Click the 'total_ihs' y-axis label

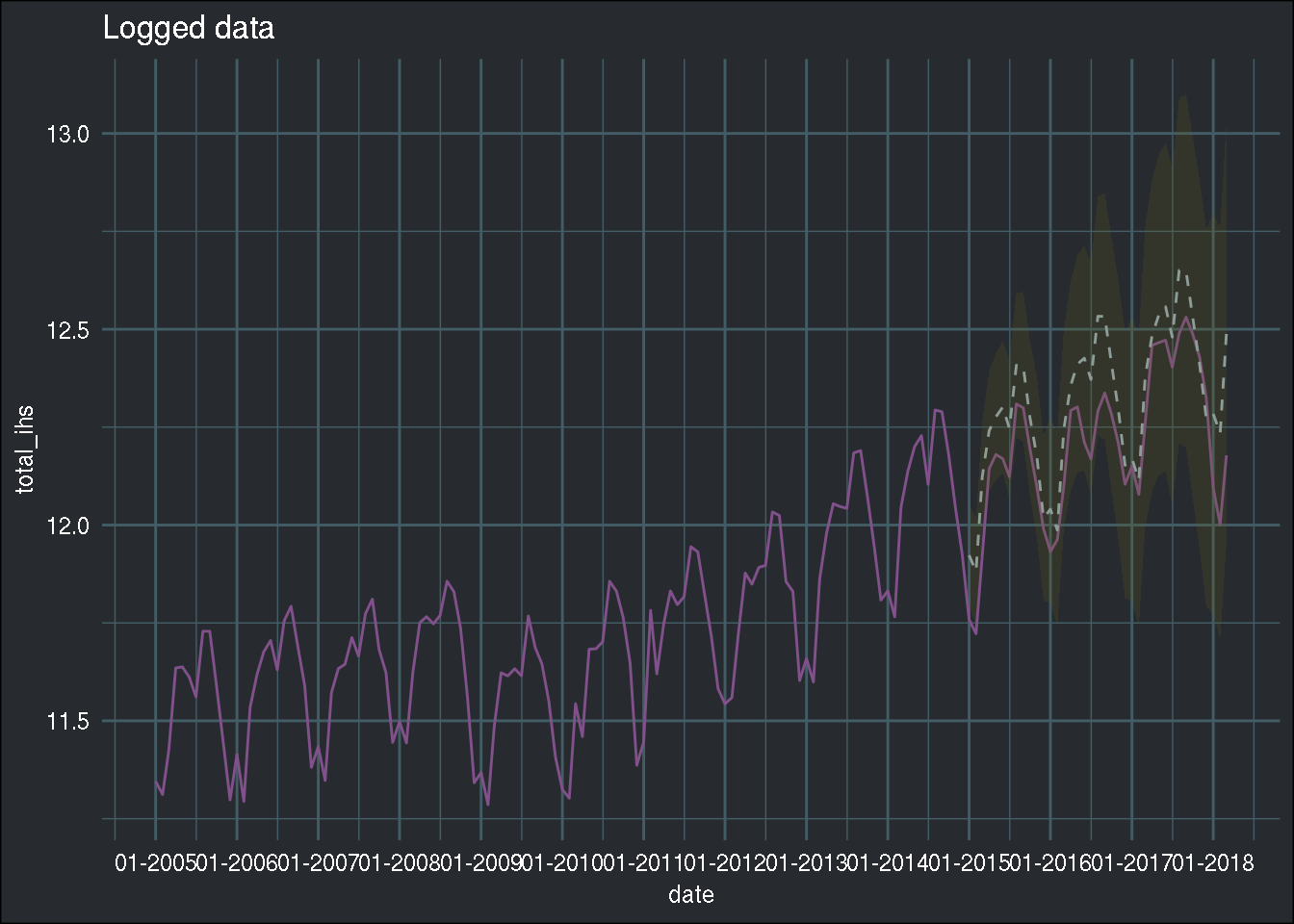26,449
